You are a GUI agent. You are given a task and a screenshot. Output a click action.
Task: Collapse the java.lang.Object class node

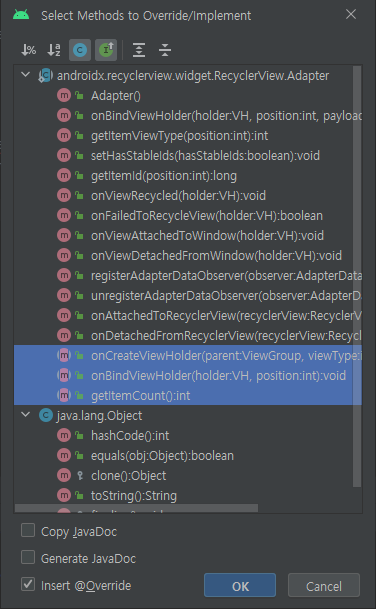tap(26, 415)
